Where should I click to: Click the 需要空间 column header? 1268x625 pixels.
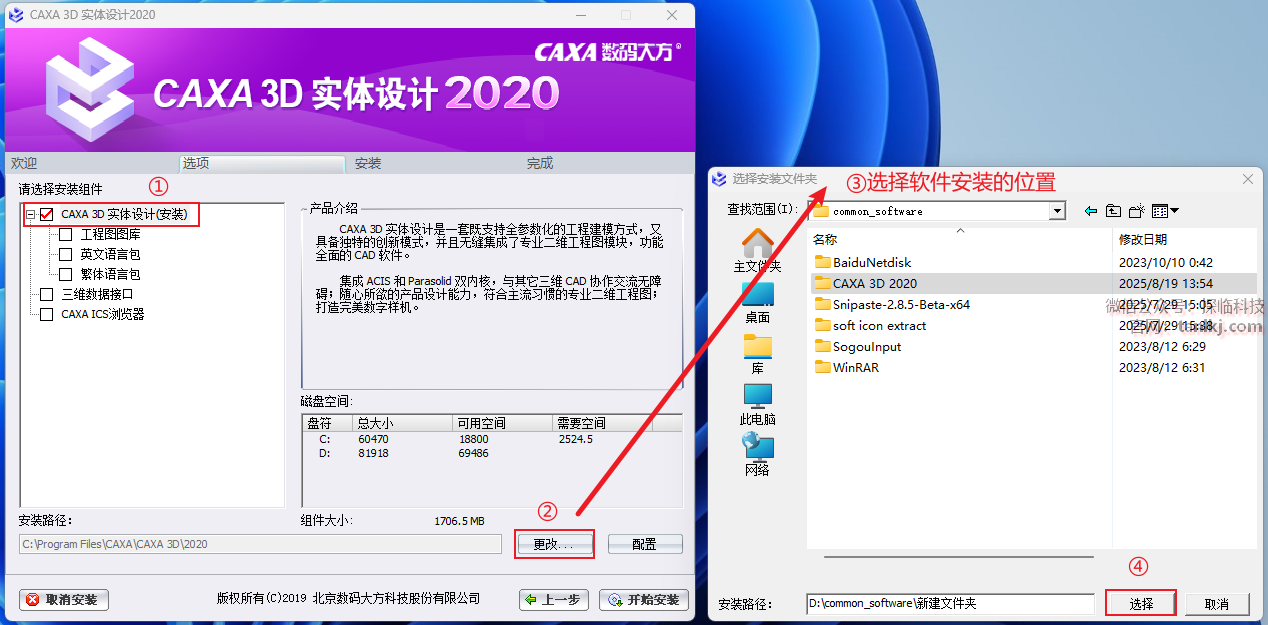[x=603, y=423]
